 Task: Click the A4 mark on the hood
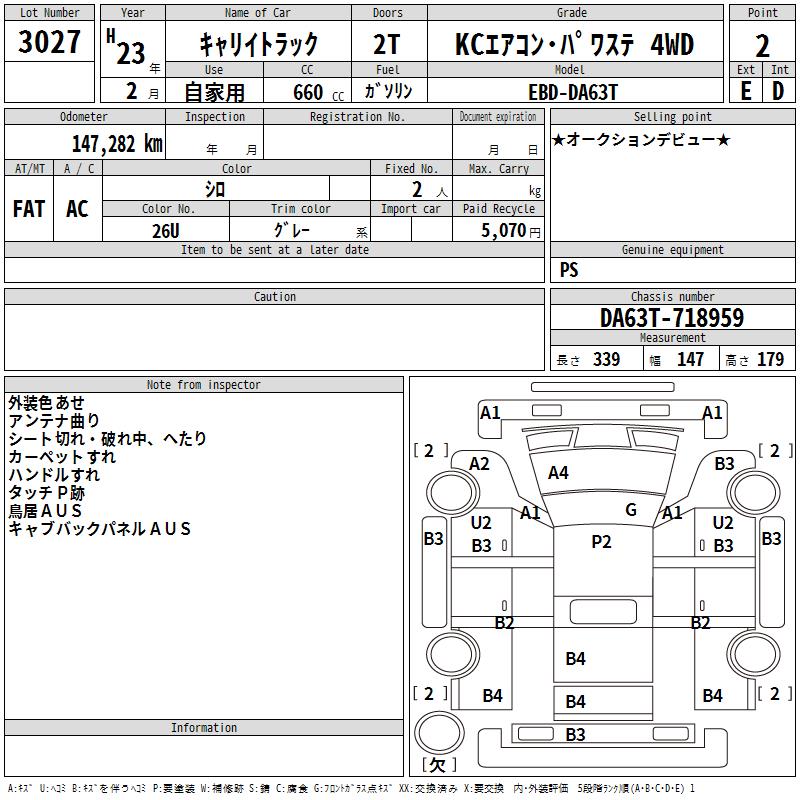click(558, 473)
